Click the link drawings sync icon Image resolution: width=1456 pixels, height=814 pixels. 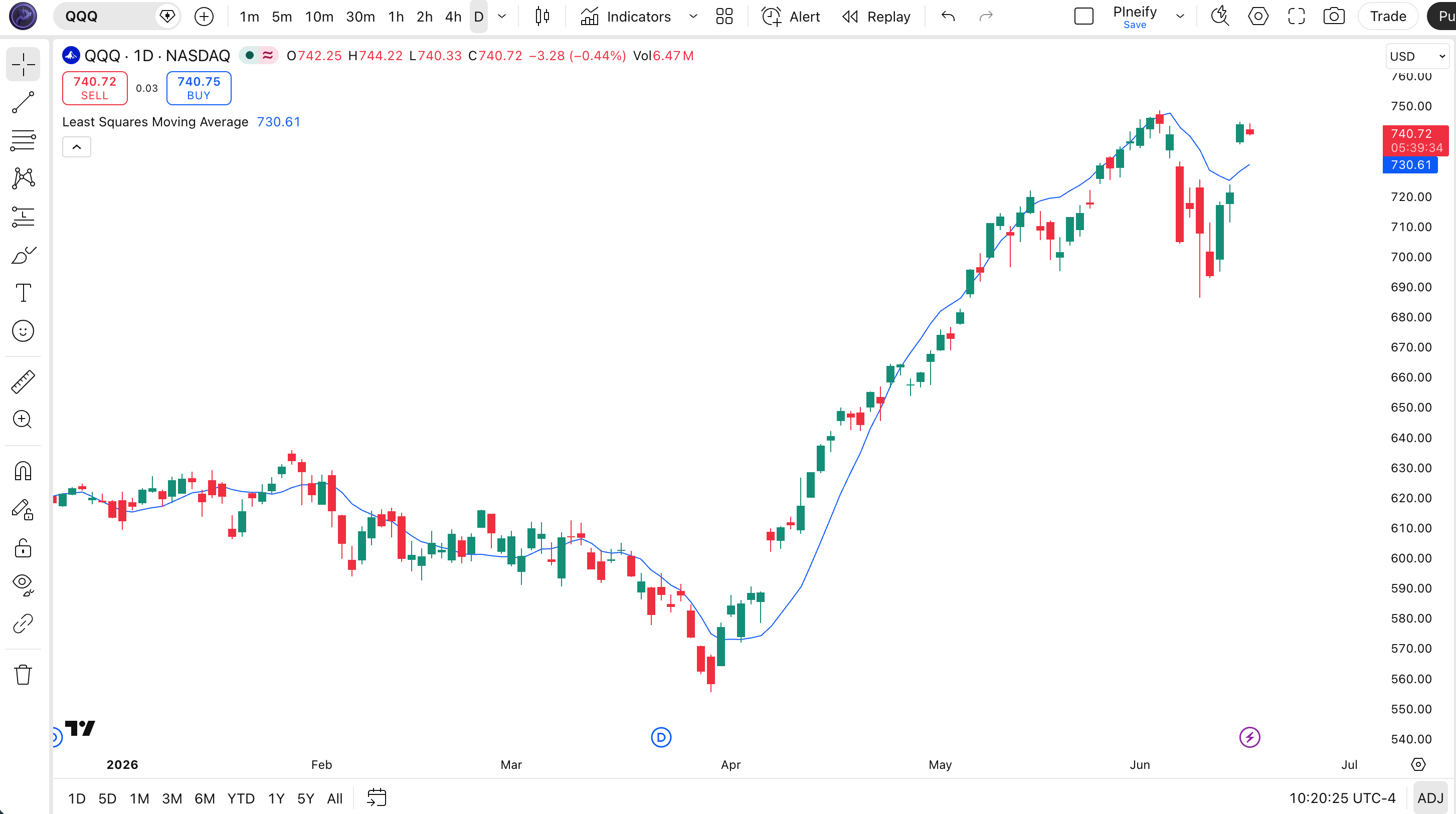pos(23,624)
